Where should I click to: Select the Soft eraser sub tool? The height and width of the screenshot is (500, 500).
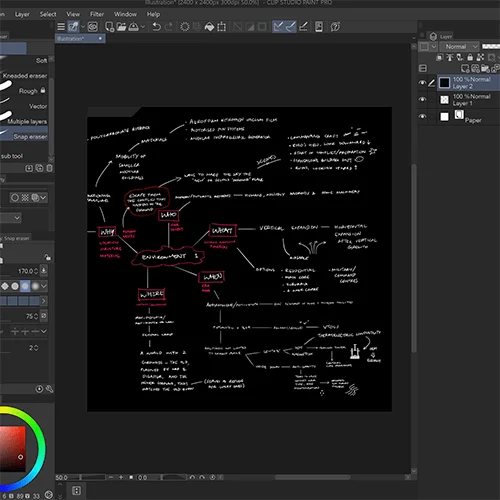click(x=24, y=60)
